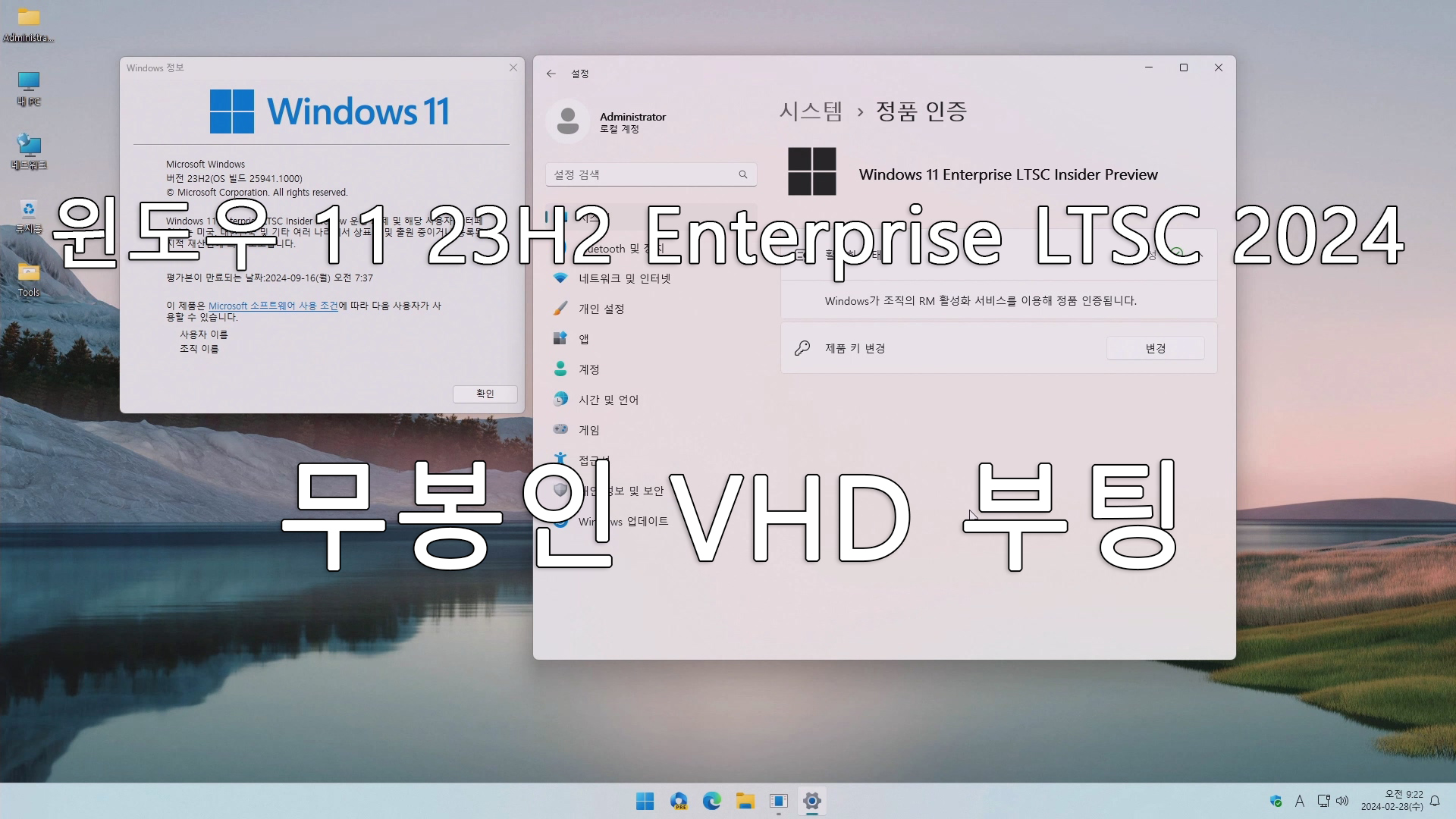
Task: Select 개인 설정 in Settings sidebar
Action: click(651, 309)
